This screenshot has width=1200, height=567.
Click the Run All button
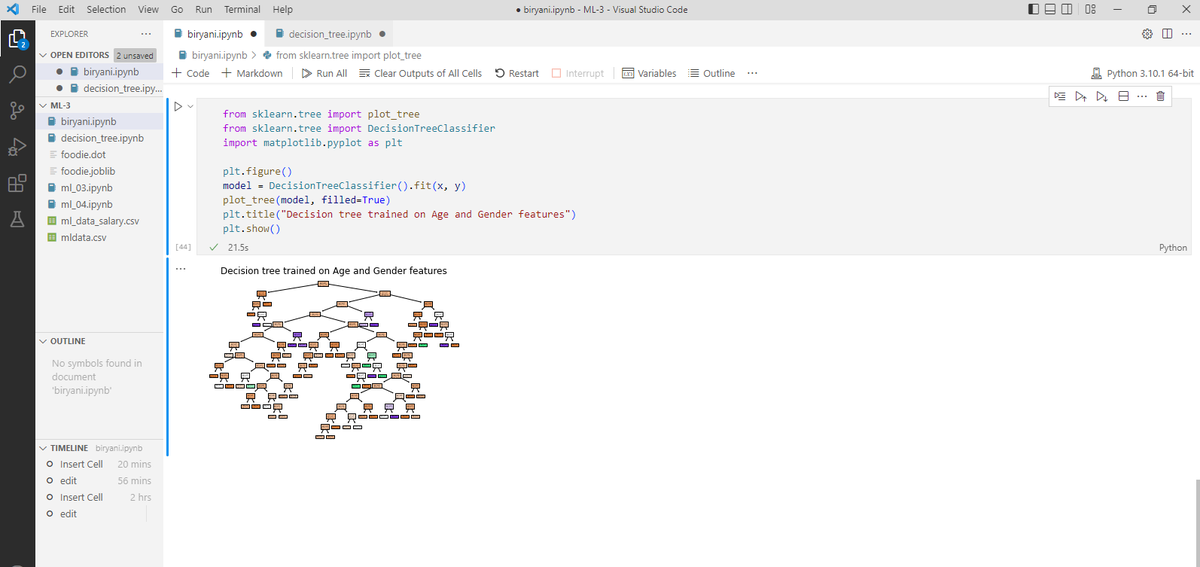(324, 73)
